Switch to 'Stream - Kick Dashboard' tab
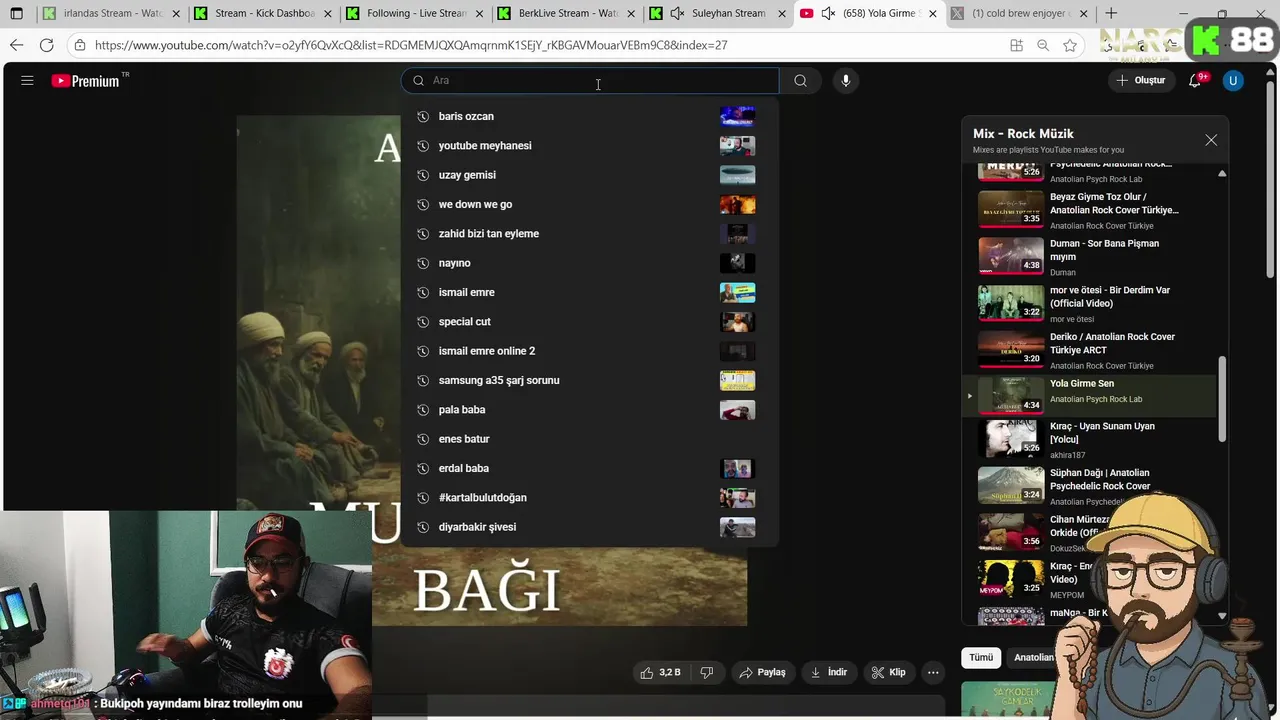 263,14
